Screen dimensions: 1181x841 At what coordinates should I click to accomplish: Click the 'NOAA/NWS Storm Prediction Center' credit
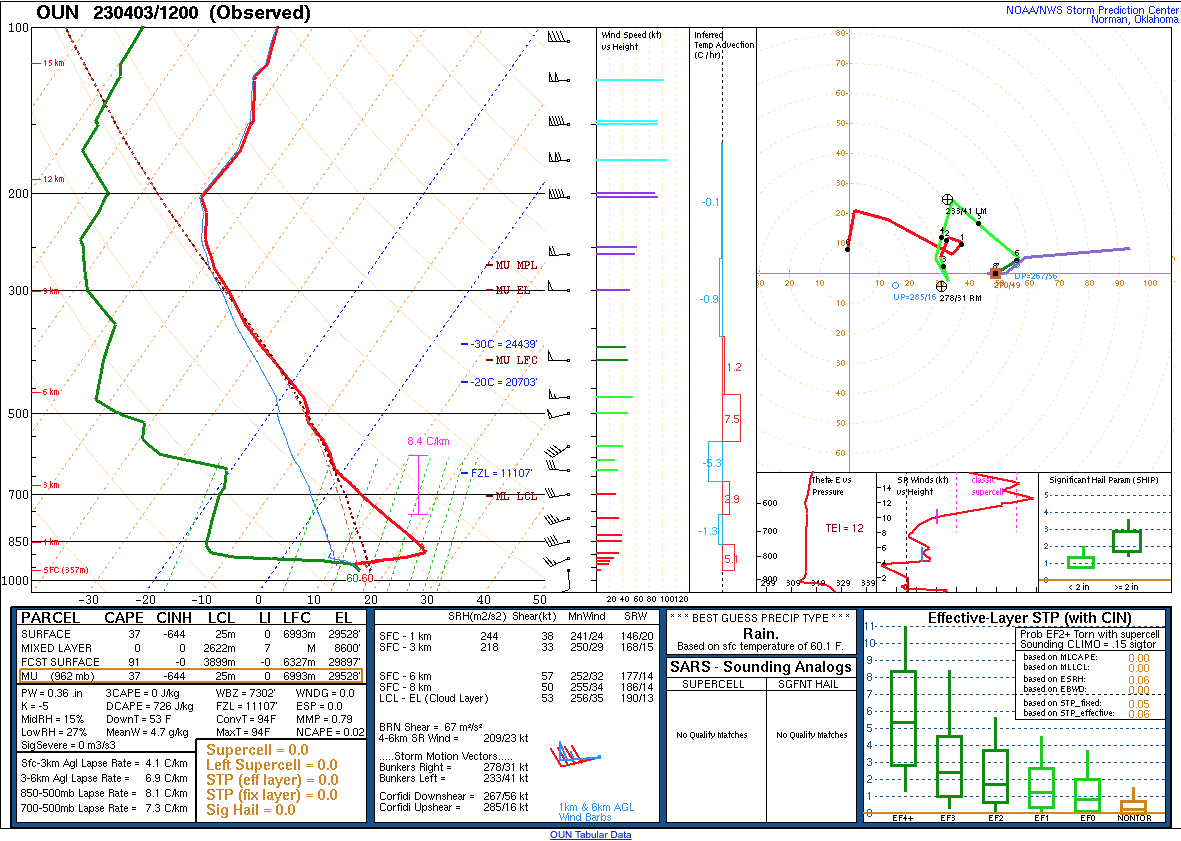[1092, 10]
